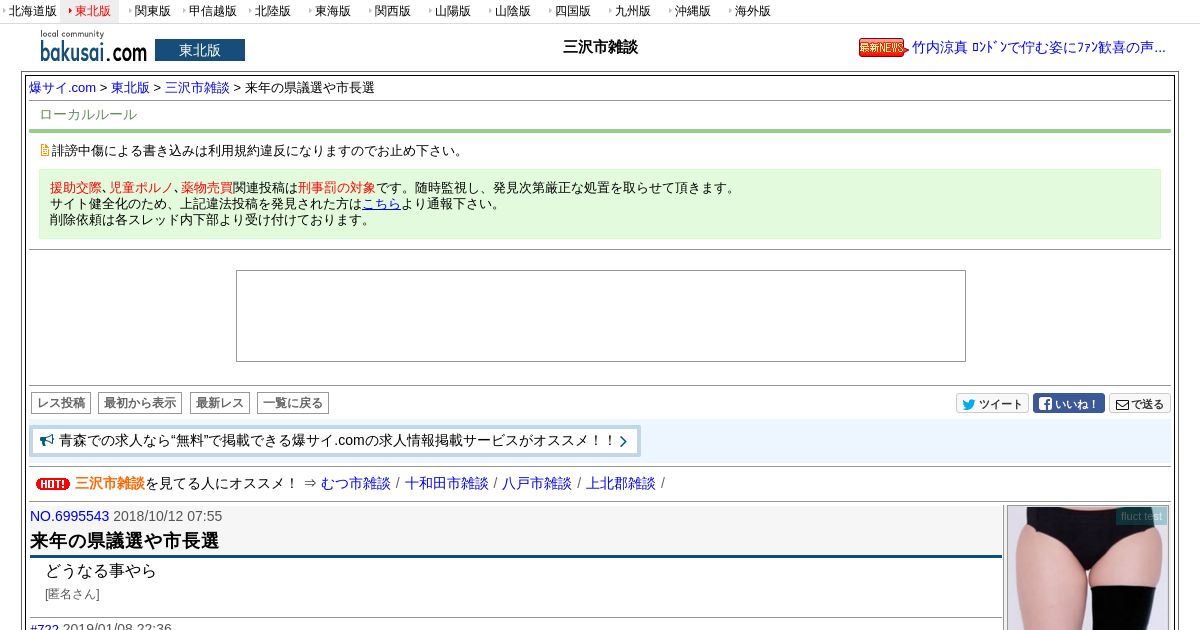Open 上北郡雑談 board link

(x=621, y=483)
